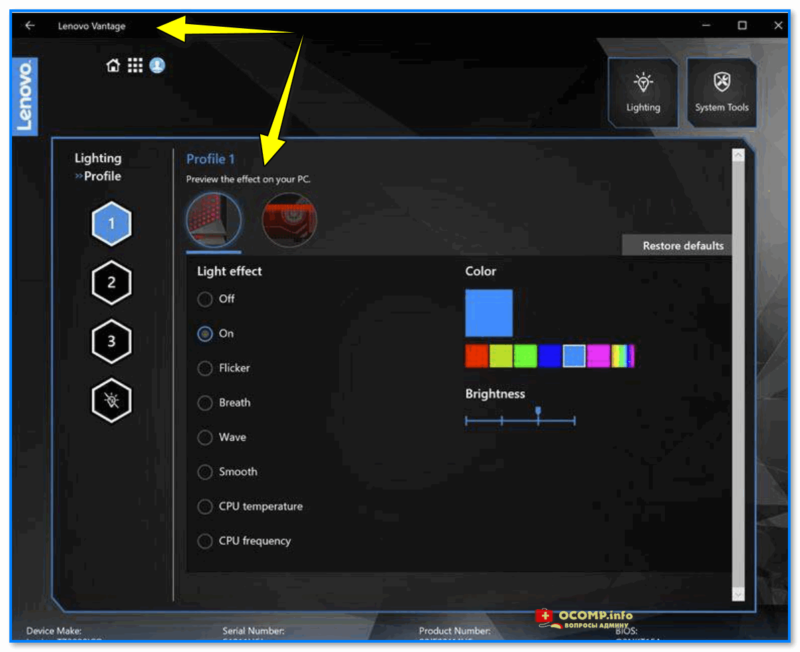Viewport: 800px width, 652px height.
Task: Choose the Wave light effect
Action: coord(205,438)
